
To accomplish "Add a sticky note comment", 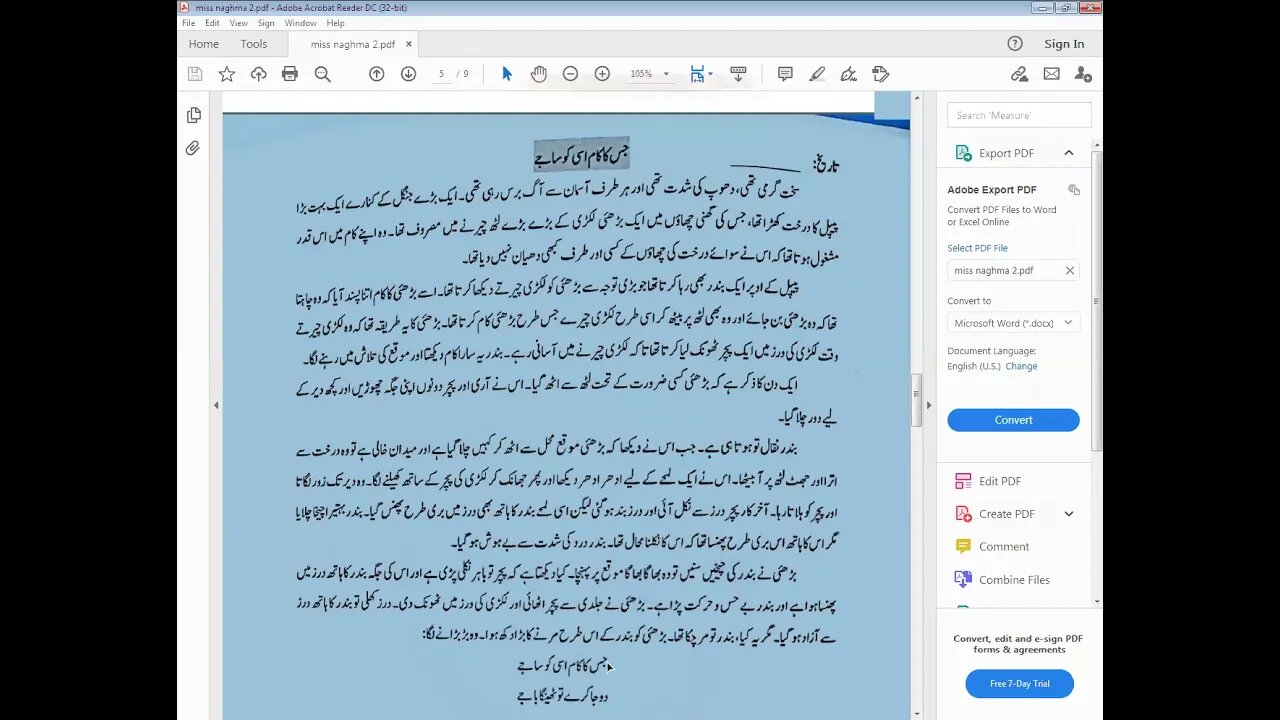I will point(785,74).
